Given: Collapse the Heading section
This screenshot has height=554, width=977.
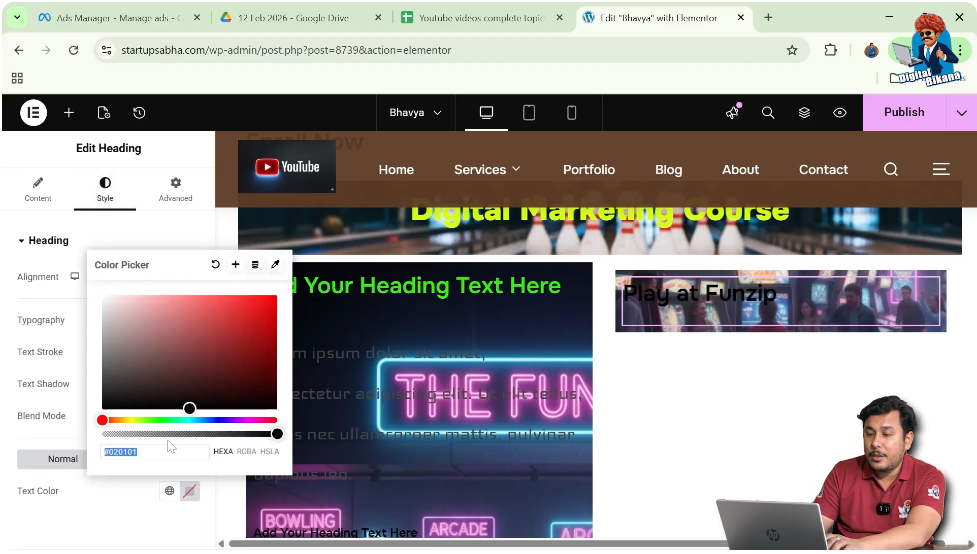Looking at the screenshot, I should pyautogui.click(x=43, y=241).
